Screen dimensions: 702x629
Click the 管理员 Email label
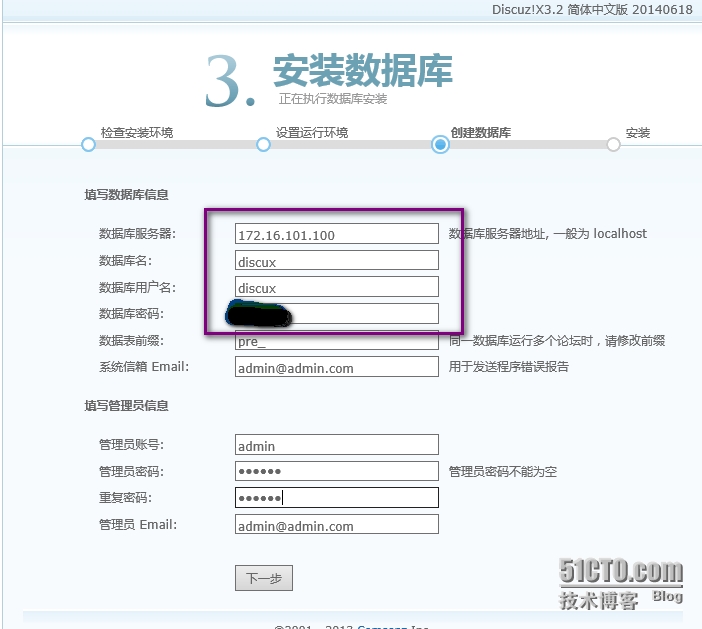(138, 524)
